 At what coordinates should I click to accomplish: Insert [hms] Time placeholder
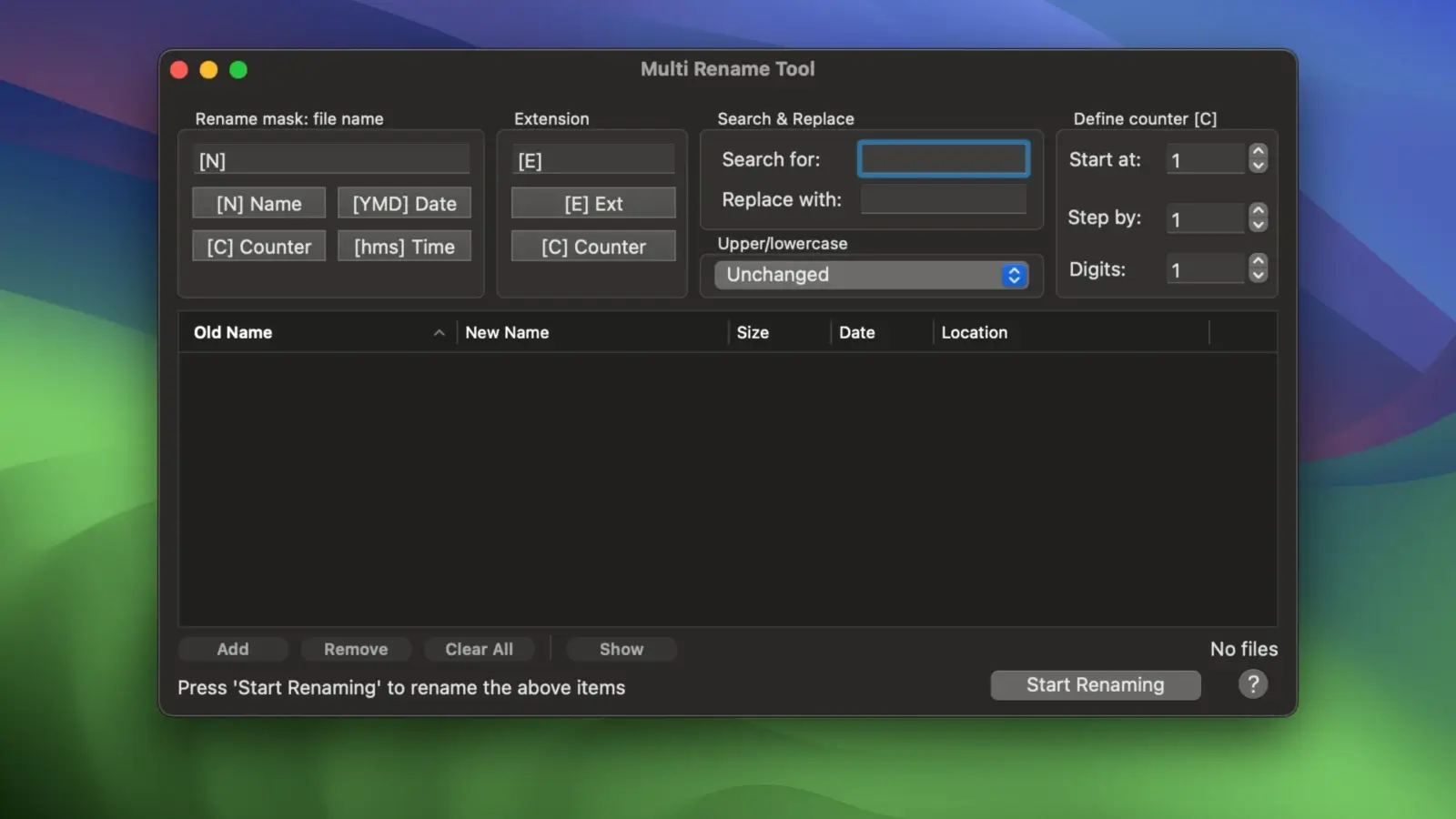(404, 247)
